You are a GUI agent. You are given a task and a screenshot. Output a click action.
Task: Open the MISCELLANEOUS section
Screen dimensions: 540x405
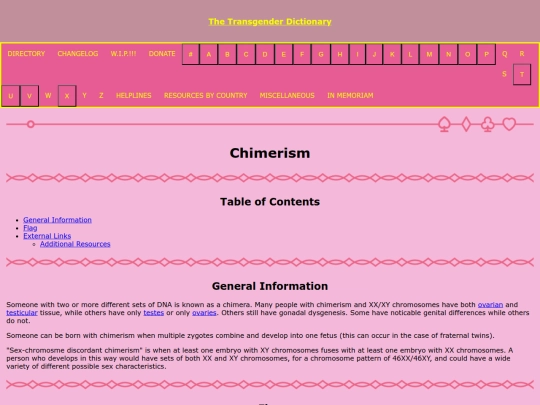(x=287, y=95)
